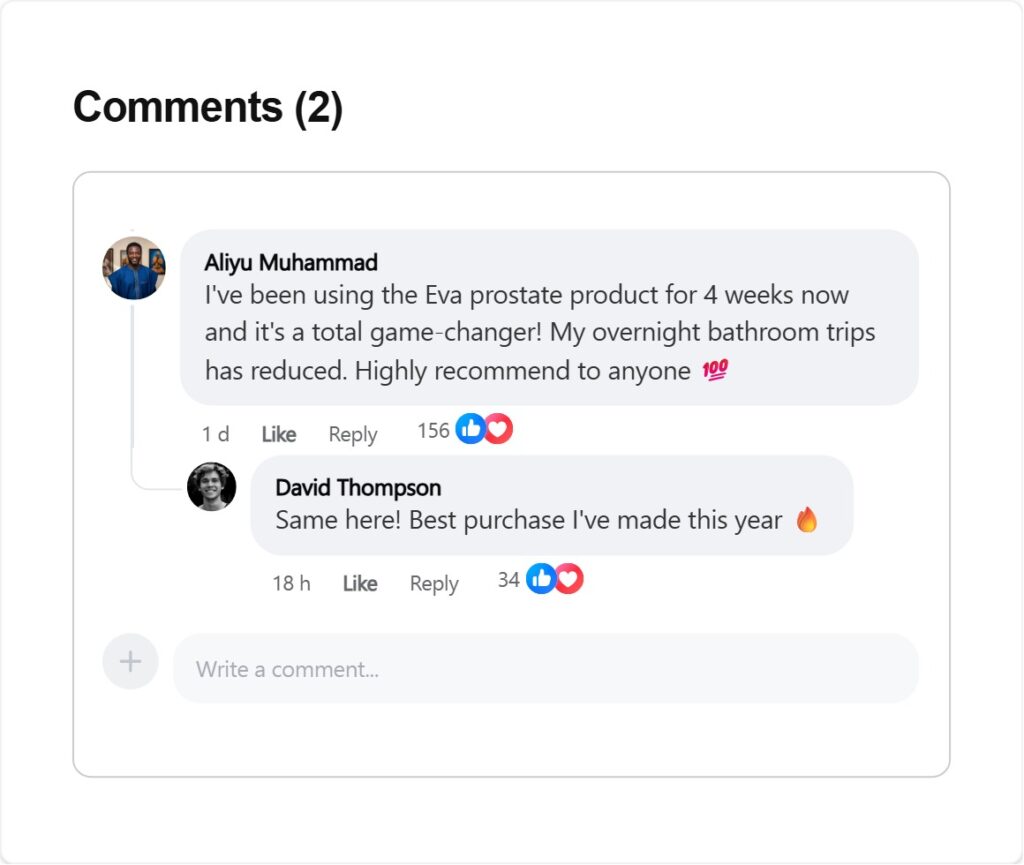
Task: Visit David Thompson's profile via name
Action: 358,488
